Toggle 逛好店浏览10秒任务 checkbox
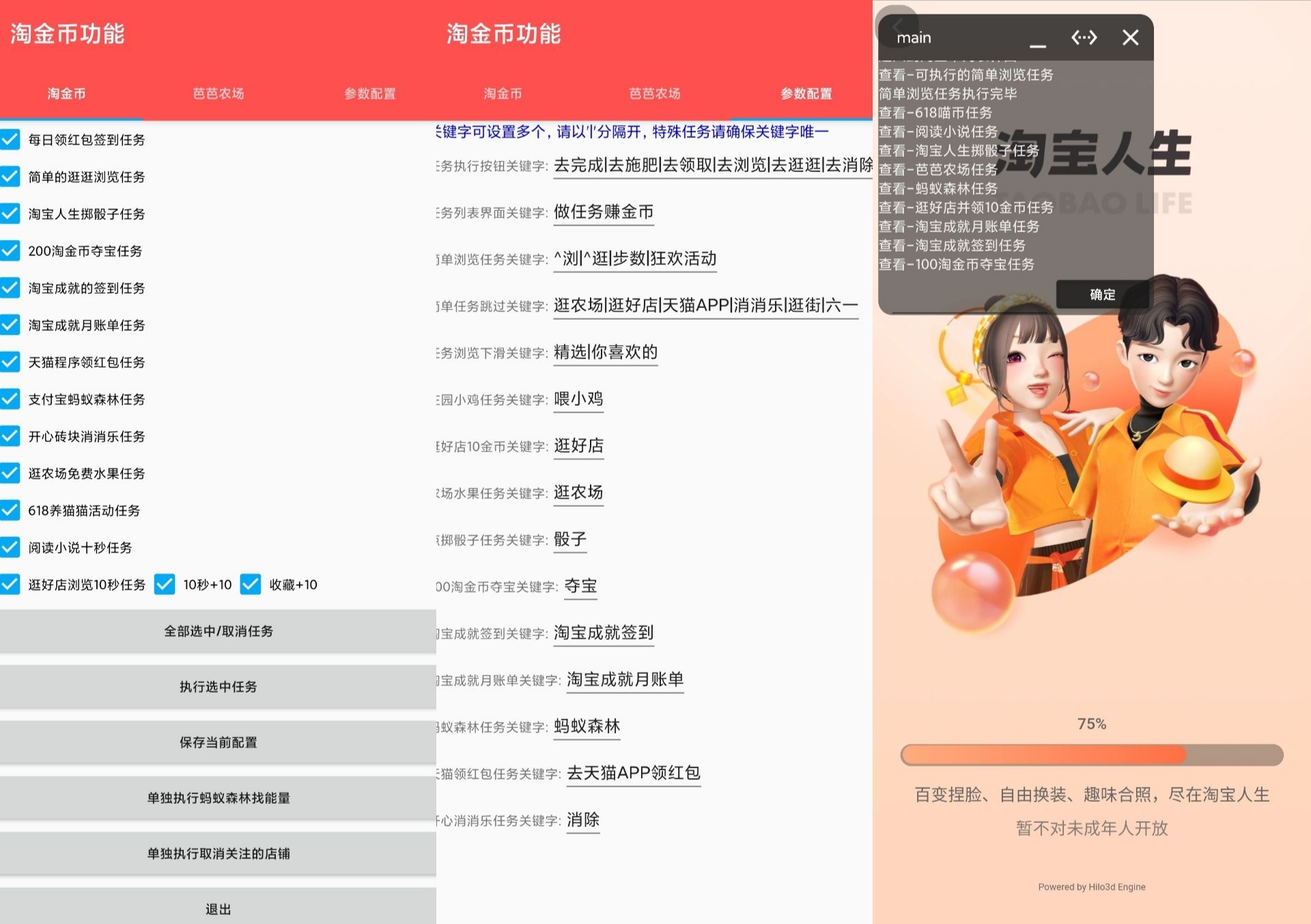Screen dimensions: 1311x924 tap(10, 585)
